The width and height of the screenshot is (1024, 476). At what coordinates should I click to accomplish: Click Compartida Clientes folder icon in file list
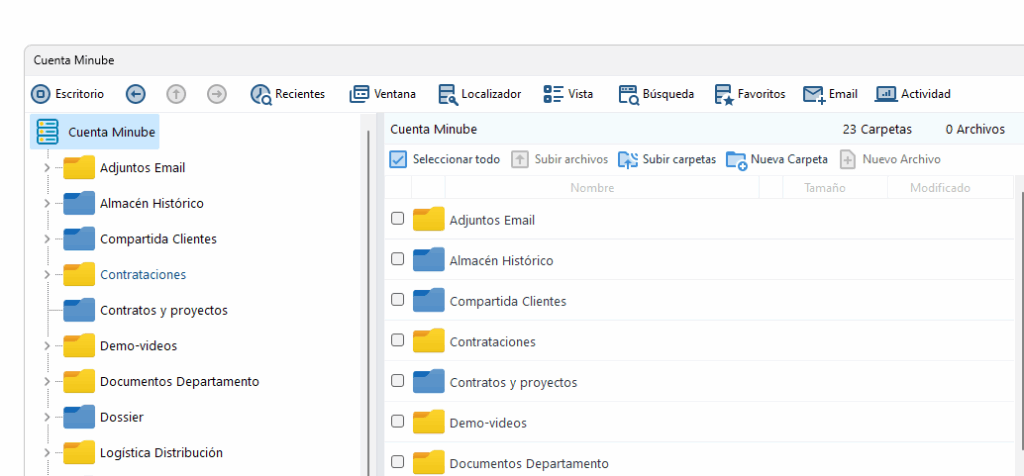click(x=428, y=301)
